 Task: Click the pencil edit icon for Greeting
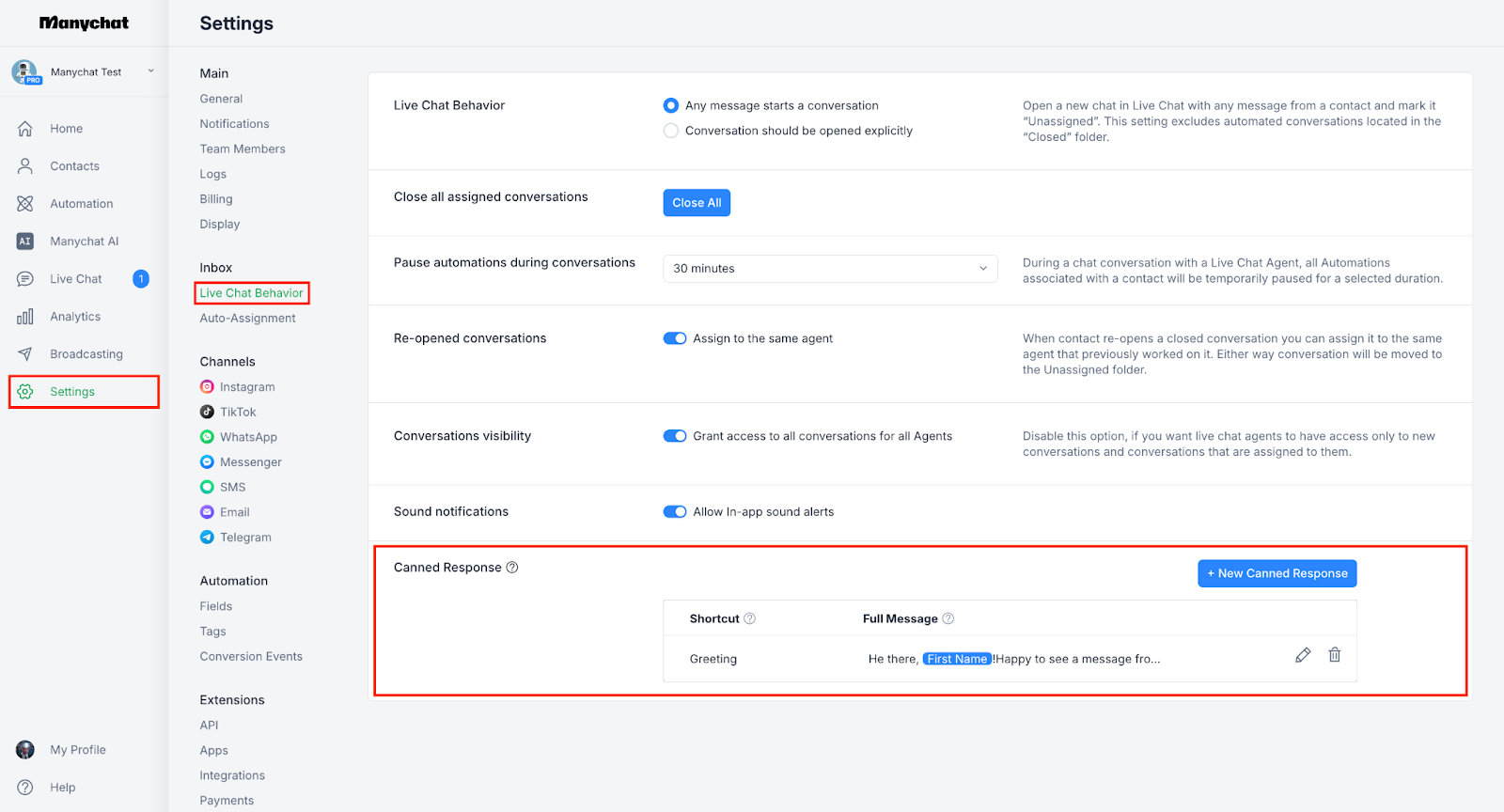(x=1303, y=655)
